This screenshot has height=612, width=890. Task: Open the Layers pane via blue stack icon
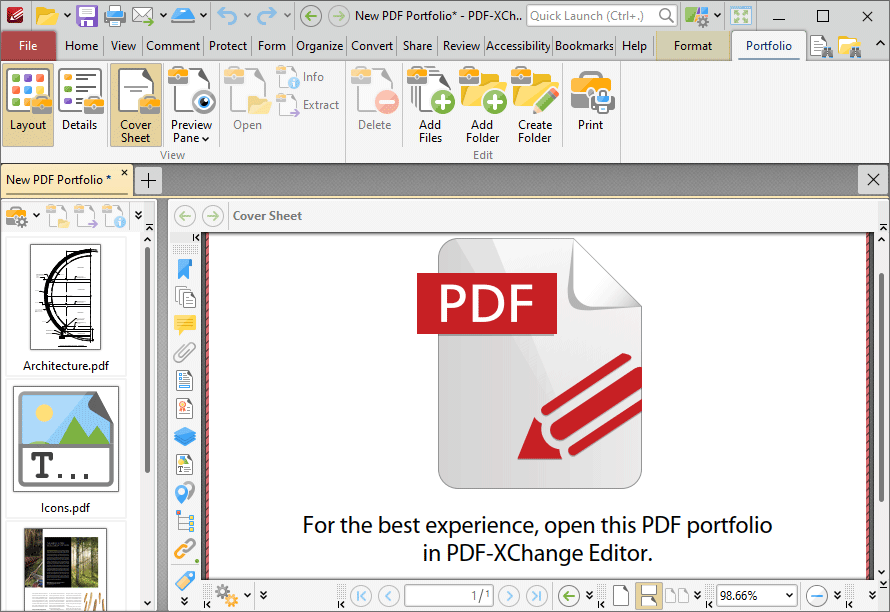point(184,436)
